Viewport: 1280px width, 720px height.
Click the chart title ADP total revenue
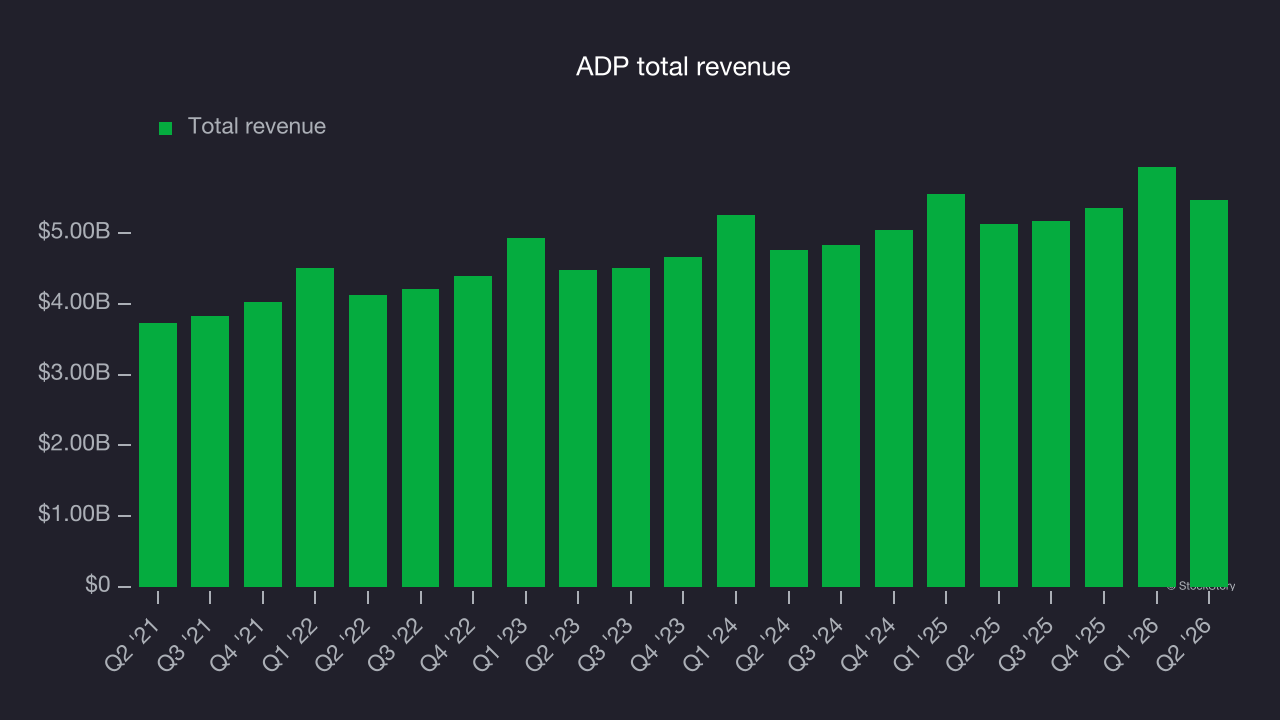[x=683, y=67]
